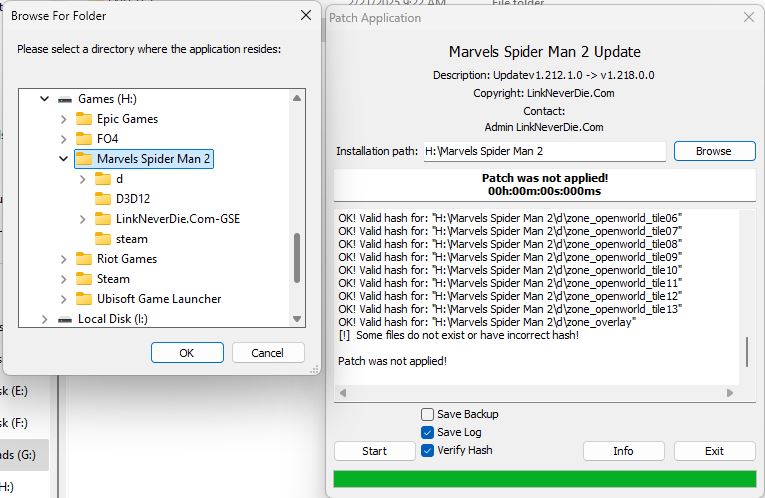
Task: Click the D3D12 folder icon
Action: (103, 199)
